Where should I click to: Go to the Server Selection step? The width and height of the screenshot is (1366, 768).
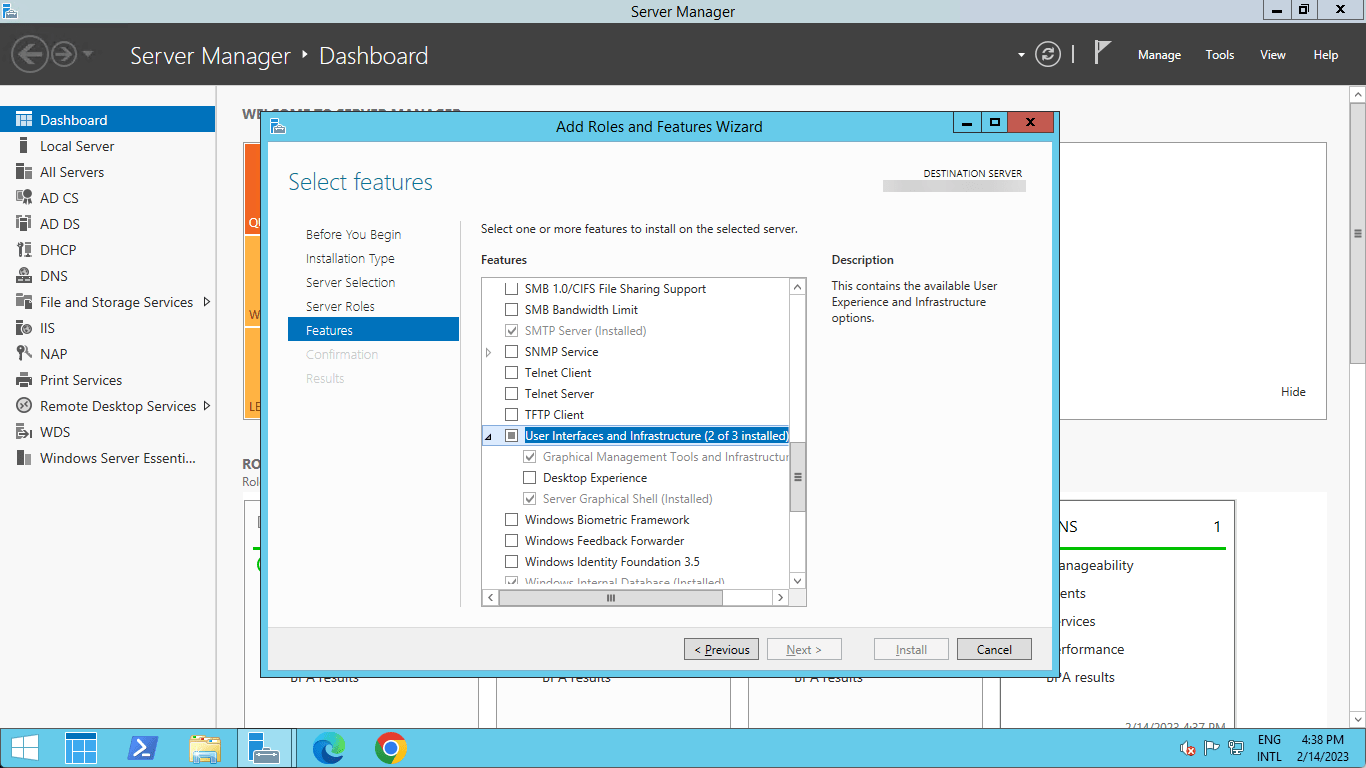(350, 282)
